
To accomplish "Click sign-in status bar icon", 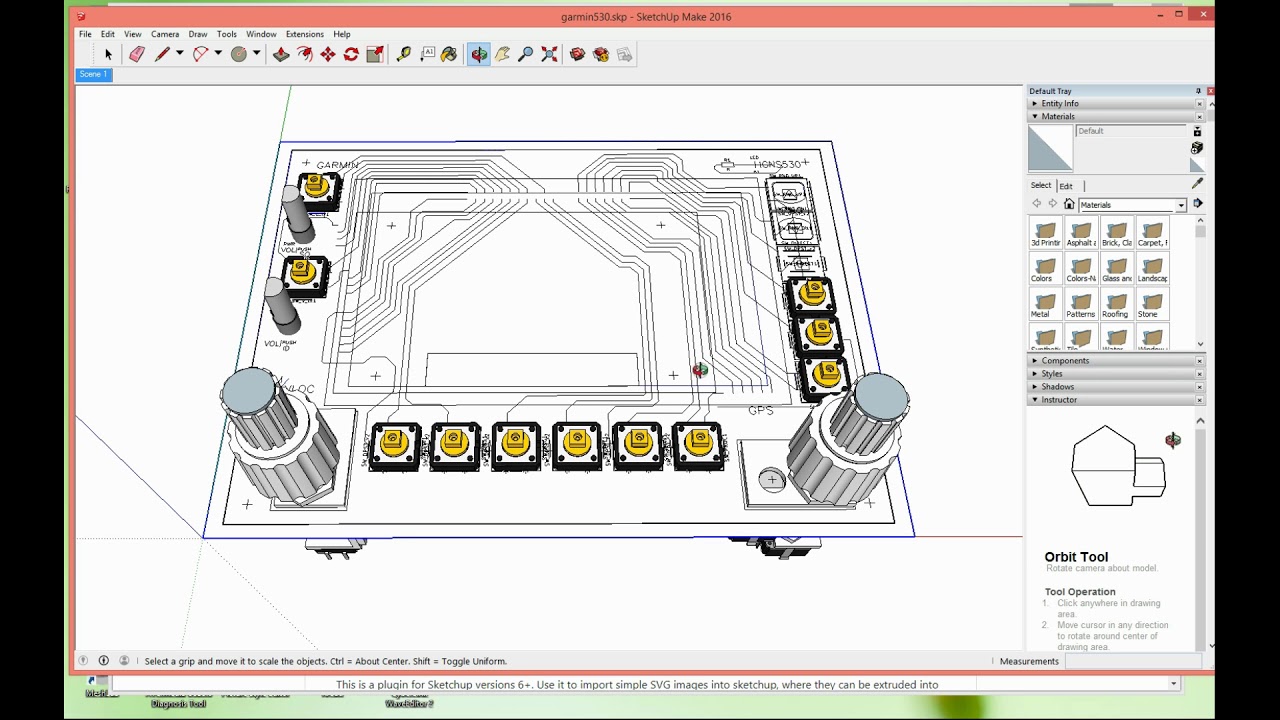I will [124, 661].
